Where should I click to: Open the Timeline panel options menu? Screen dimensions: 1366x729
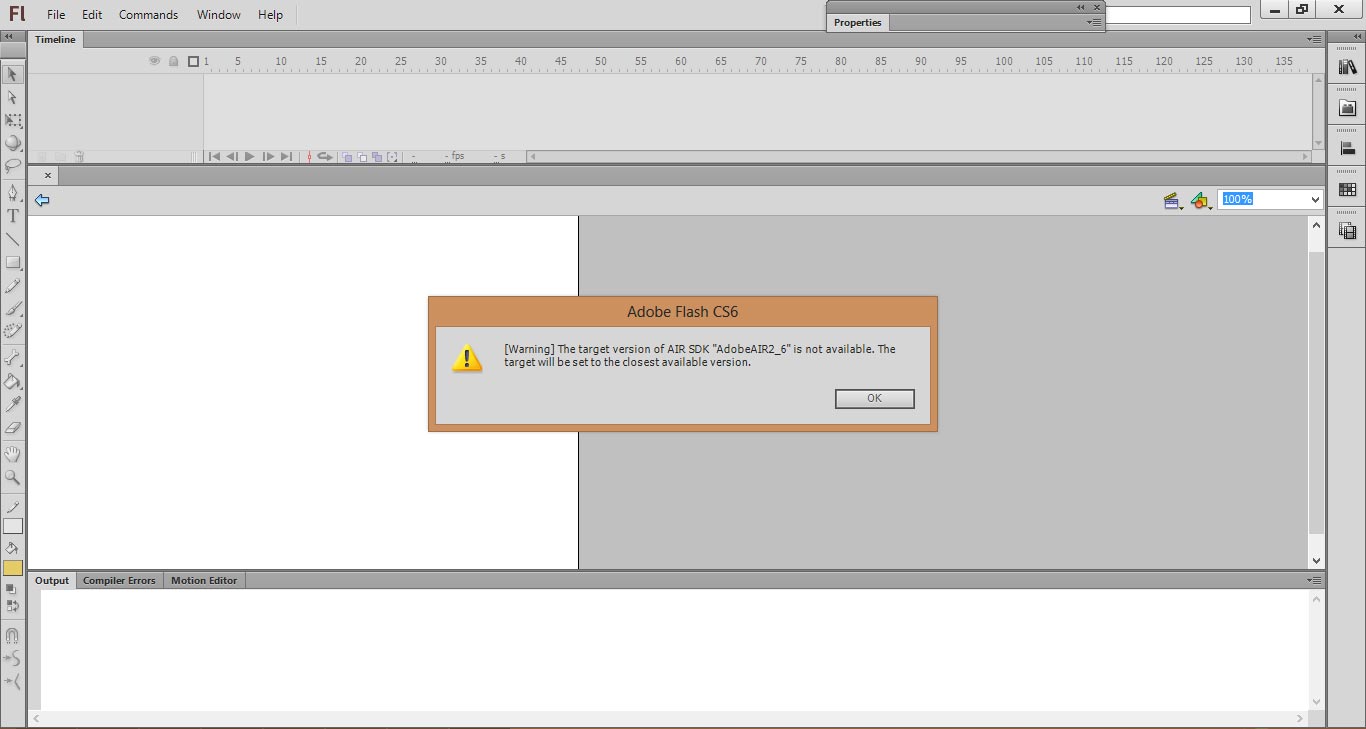tap(1314, 39)
